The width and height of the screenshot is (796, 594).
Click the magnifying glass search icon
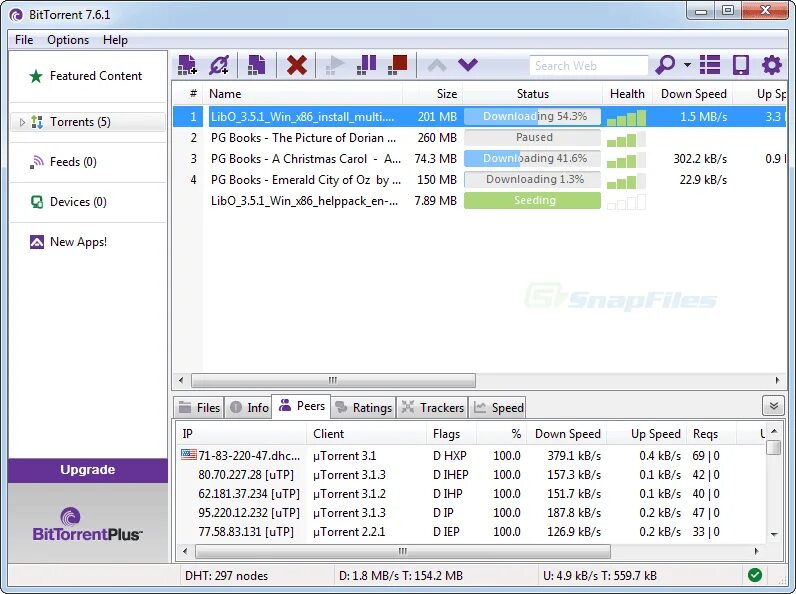click(665, 65)
